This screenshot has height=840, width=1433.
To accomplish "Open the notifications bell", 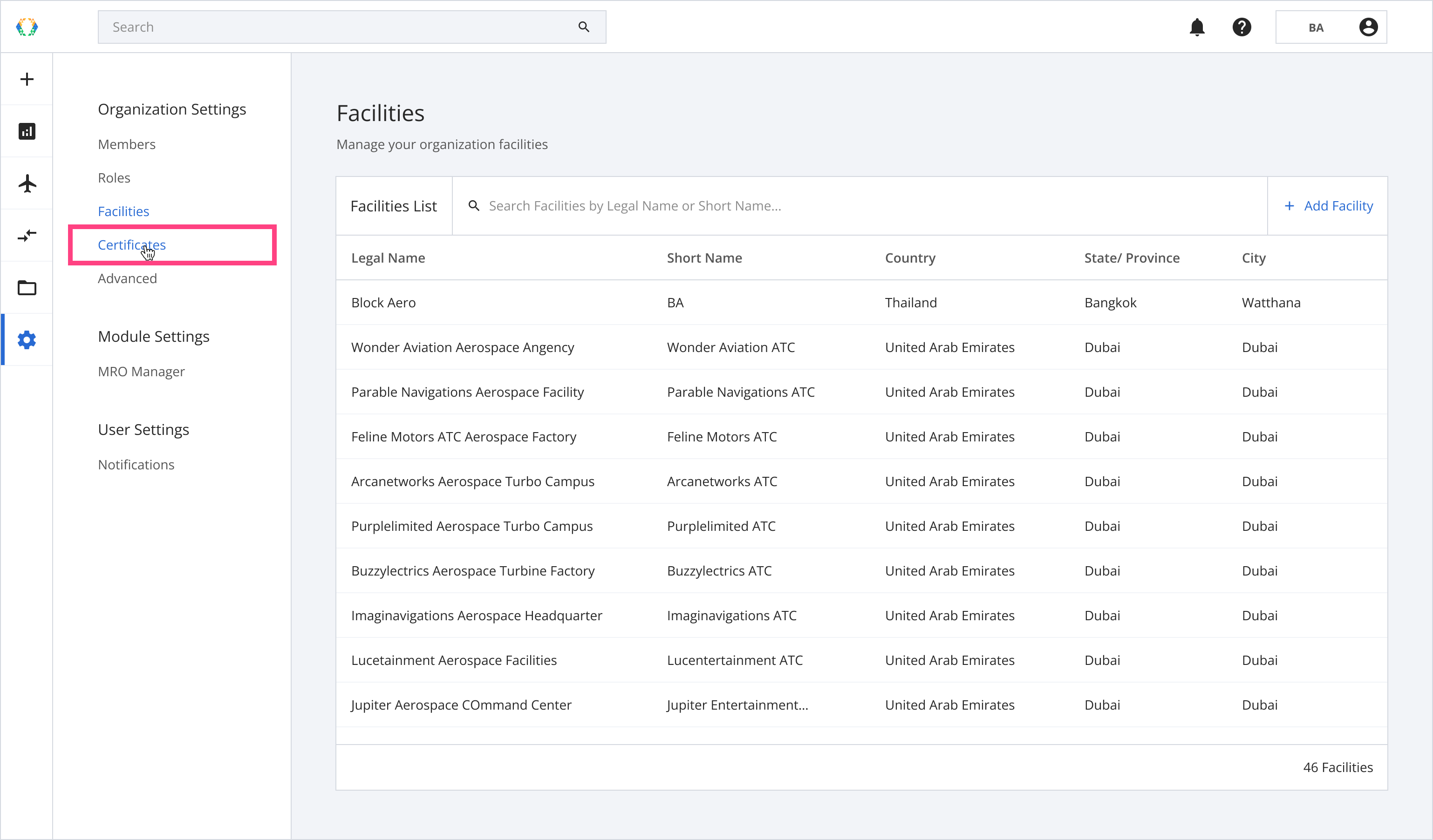I will [x=1197, y=27].
